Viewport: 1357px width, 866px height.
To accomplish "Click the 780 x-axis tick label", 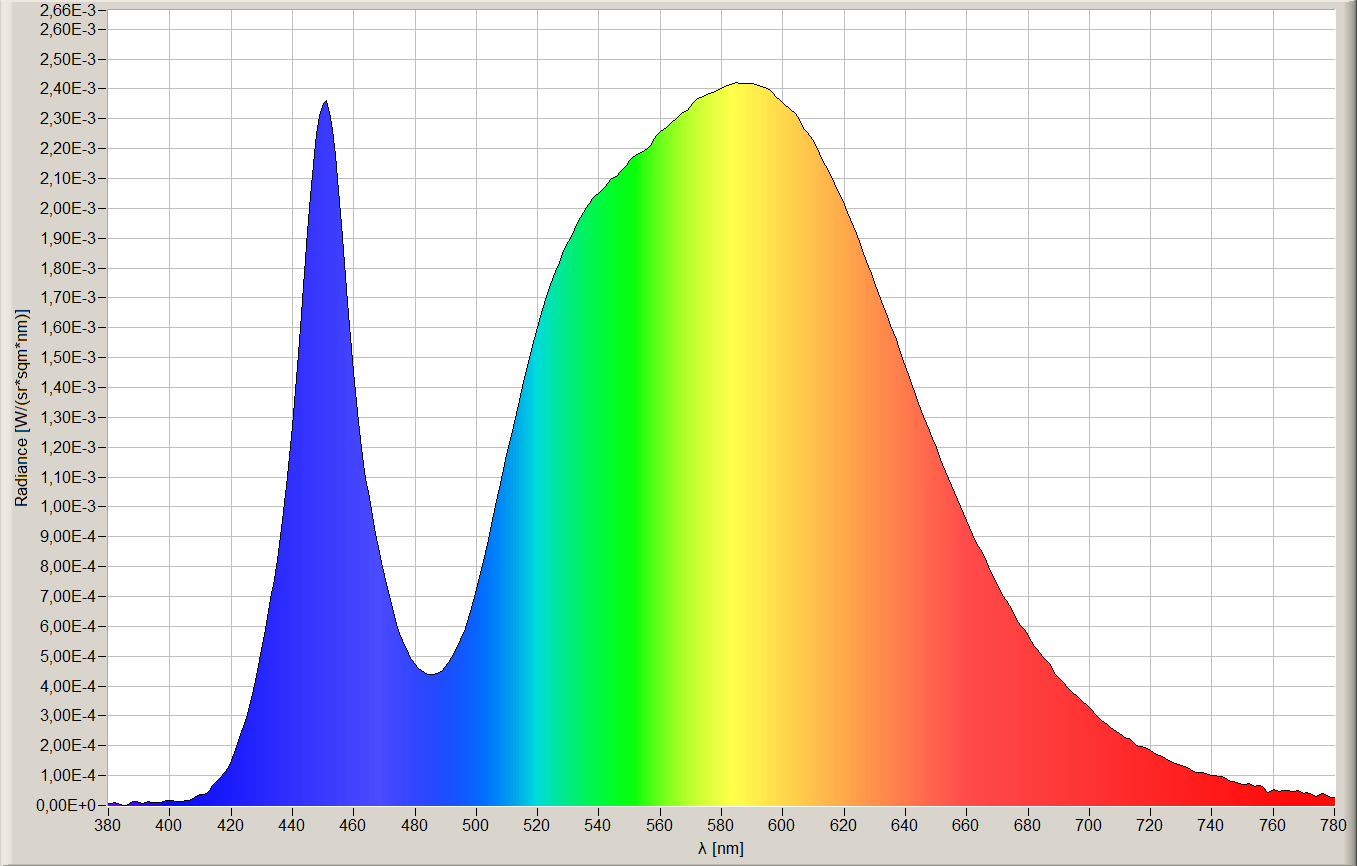I will [x=1334, y=825].
